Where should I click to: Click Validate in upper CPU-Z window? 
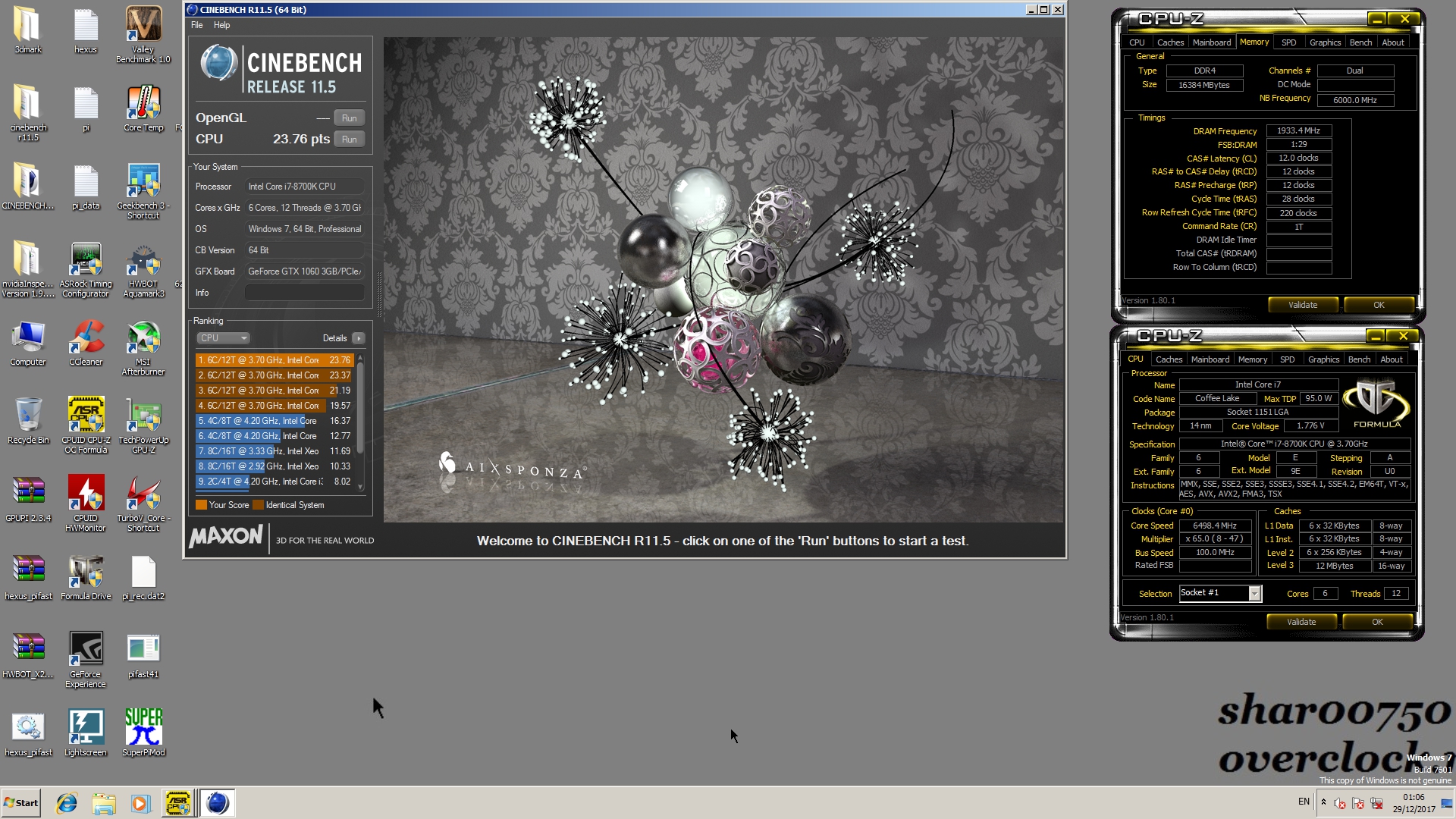coord(1303,305)
